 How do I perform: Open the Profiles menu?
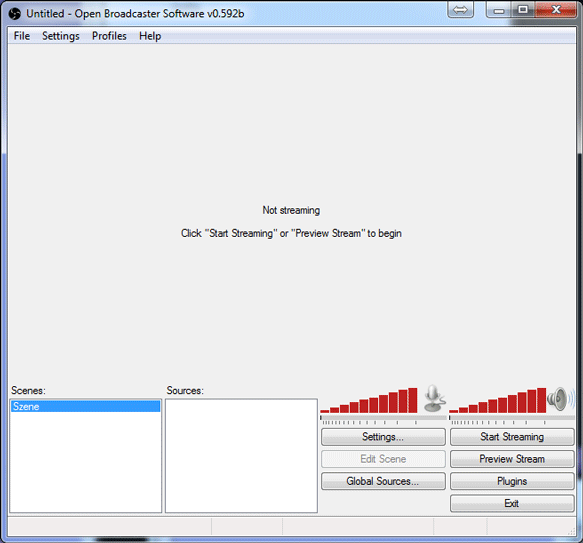click(x=109, y=36)
